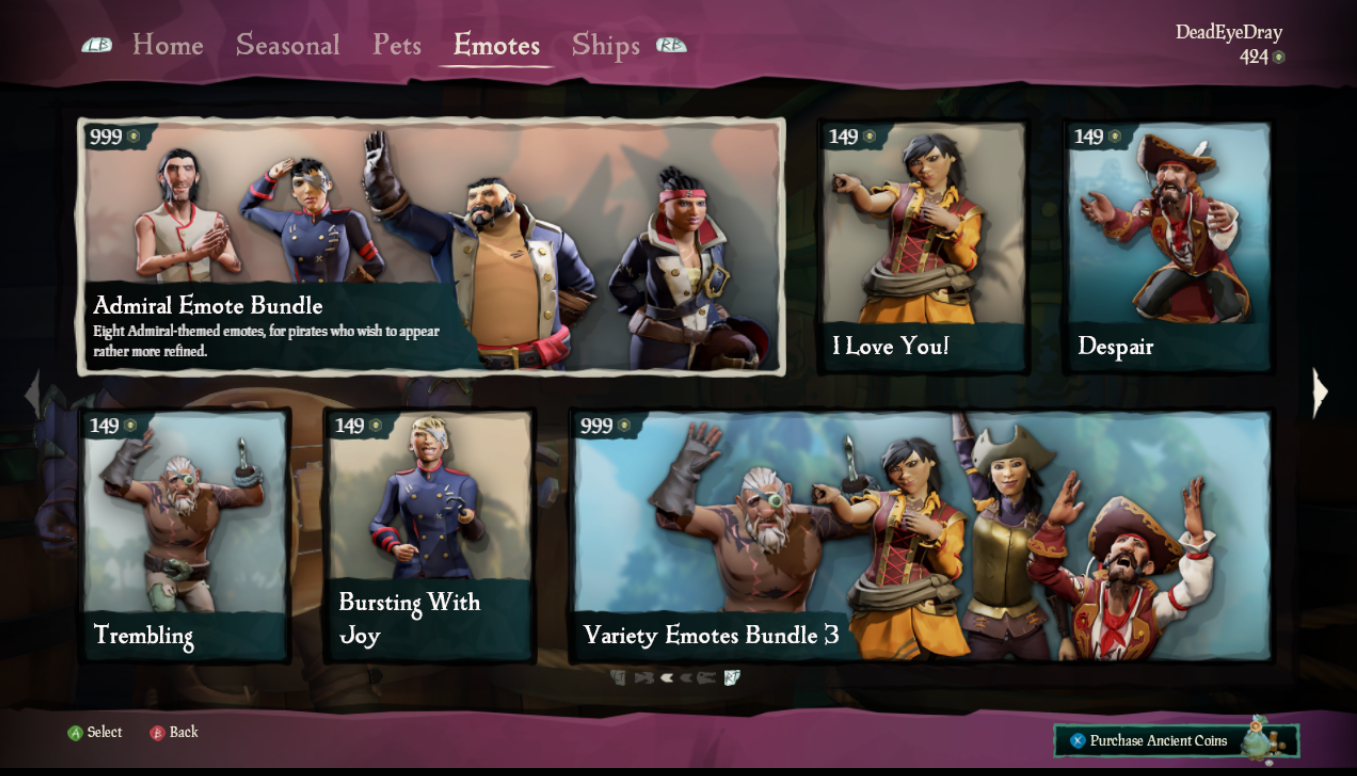Go to previous page with left arrow
The image size is (1357, 776).
(33, 392)
